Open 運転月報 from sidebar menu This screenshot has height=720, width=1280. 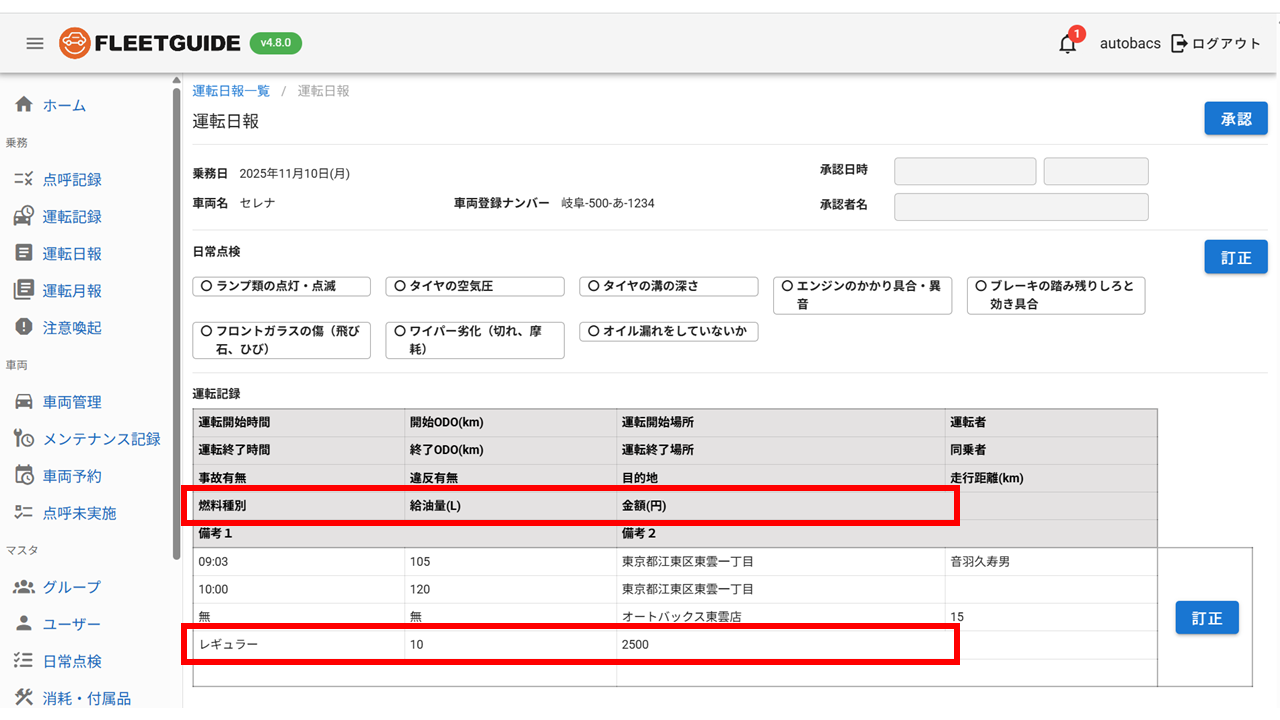click(72, 291)
